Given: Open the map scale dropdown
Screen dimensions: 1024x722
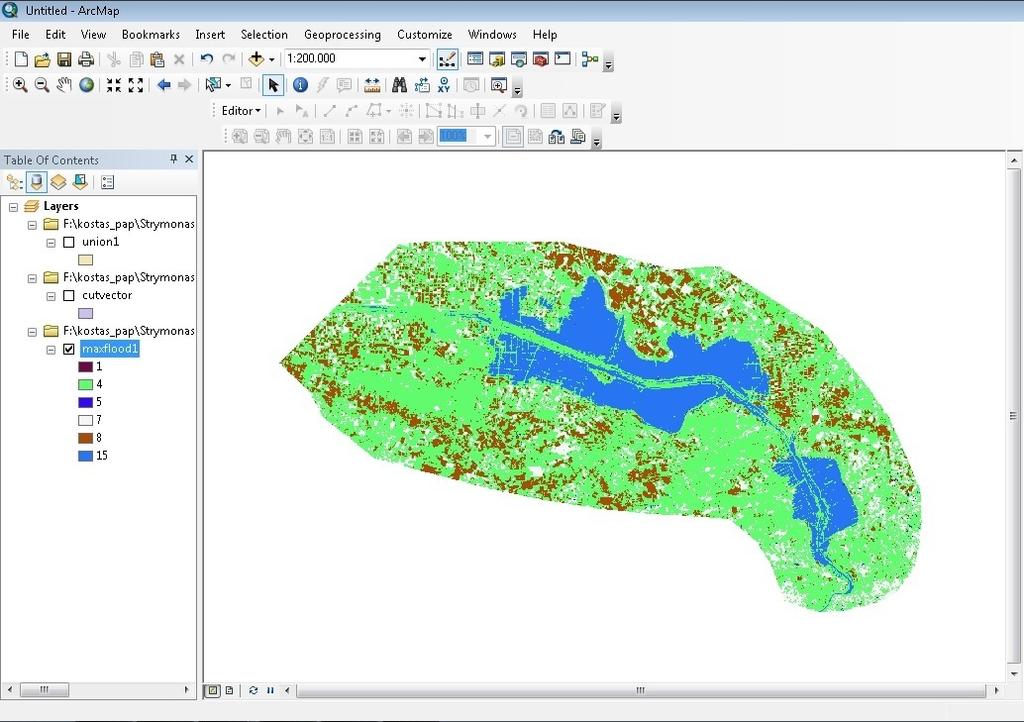Looking at the screenshot, I should pyautogui.click(x=423, y=59).
